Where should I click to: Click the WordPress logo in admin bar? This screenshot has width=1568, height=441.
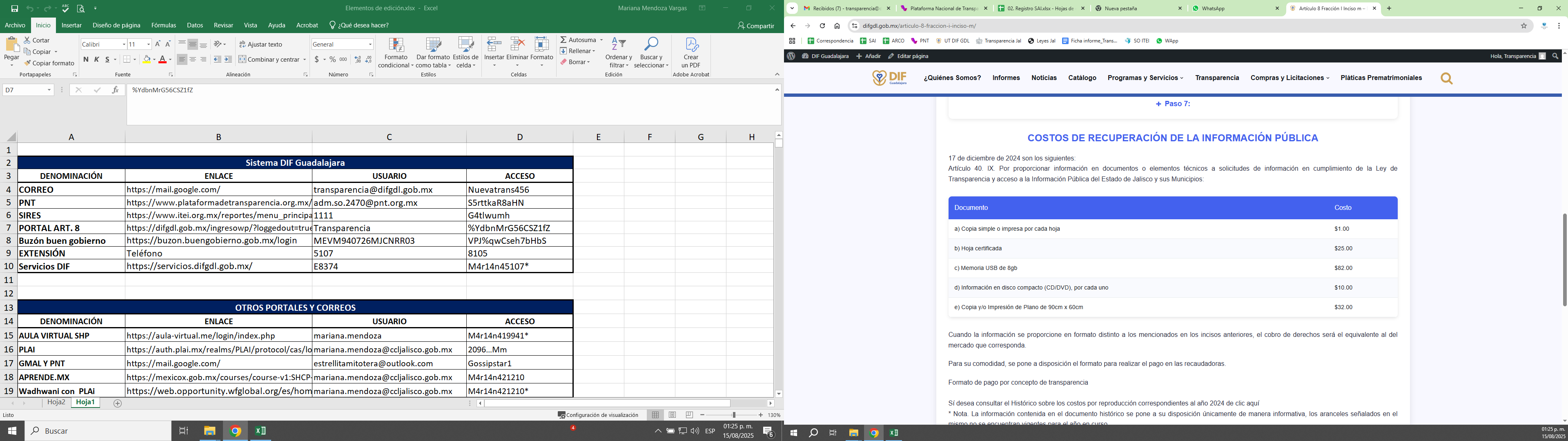point(791,56)
